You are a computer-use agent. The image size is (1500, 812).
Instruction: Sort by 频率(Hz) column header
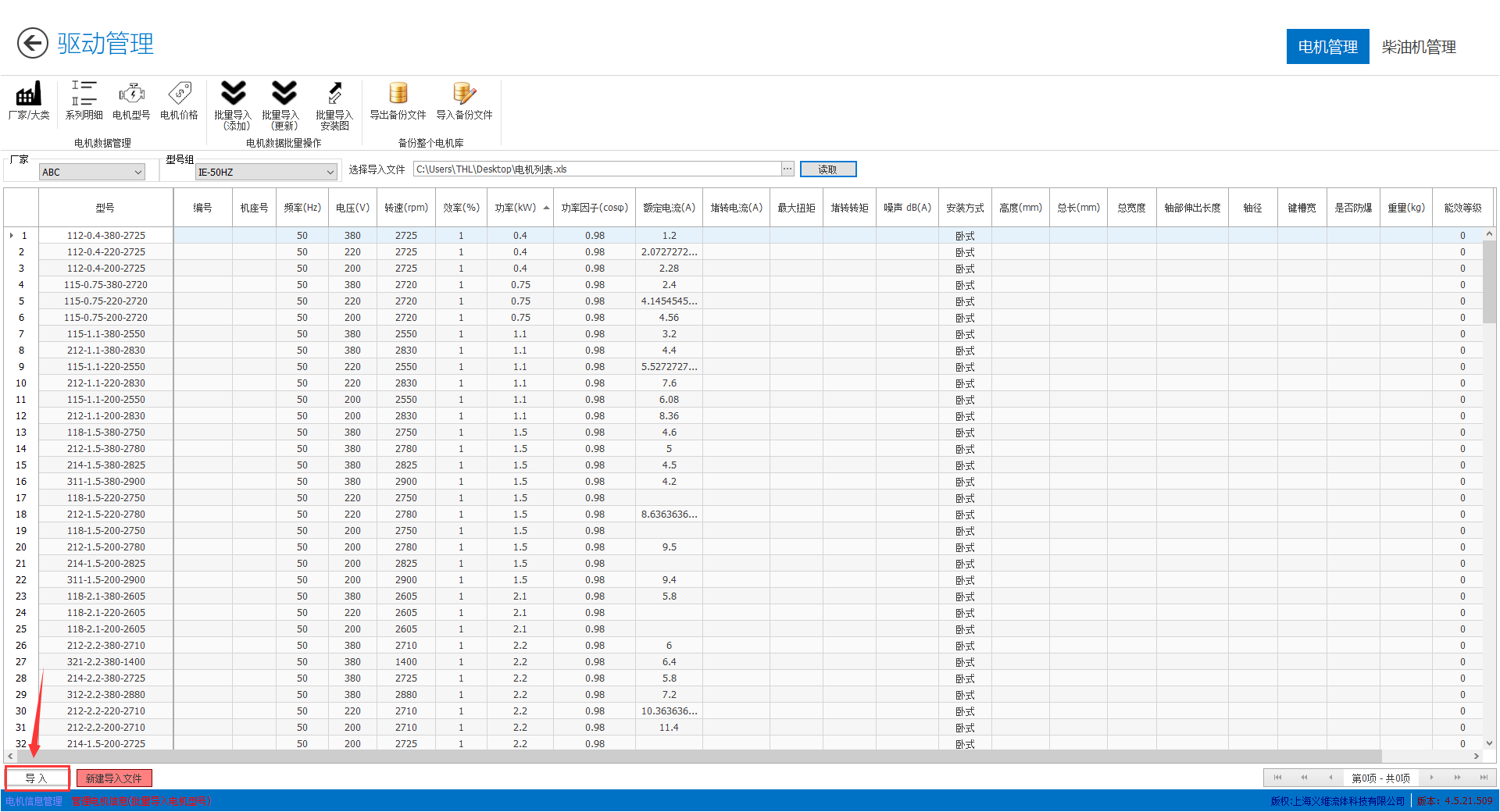point(302,208)
